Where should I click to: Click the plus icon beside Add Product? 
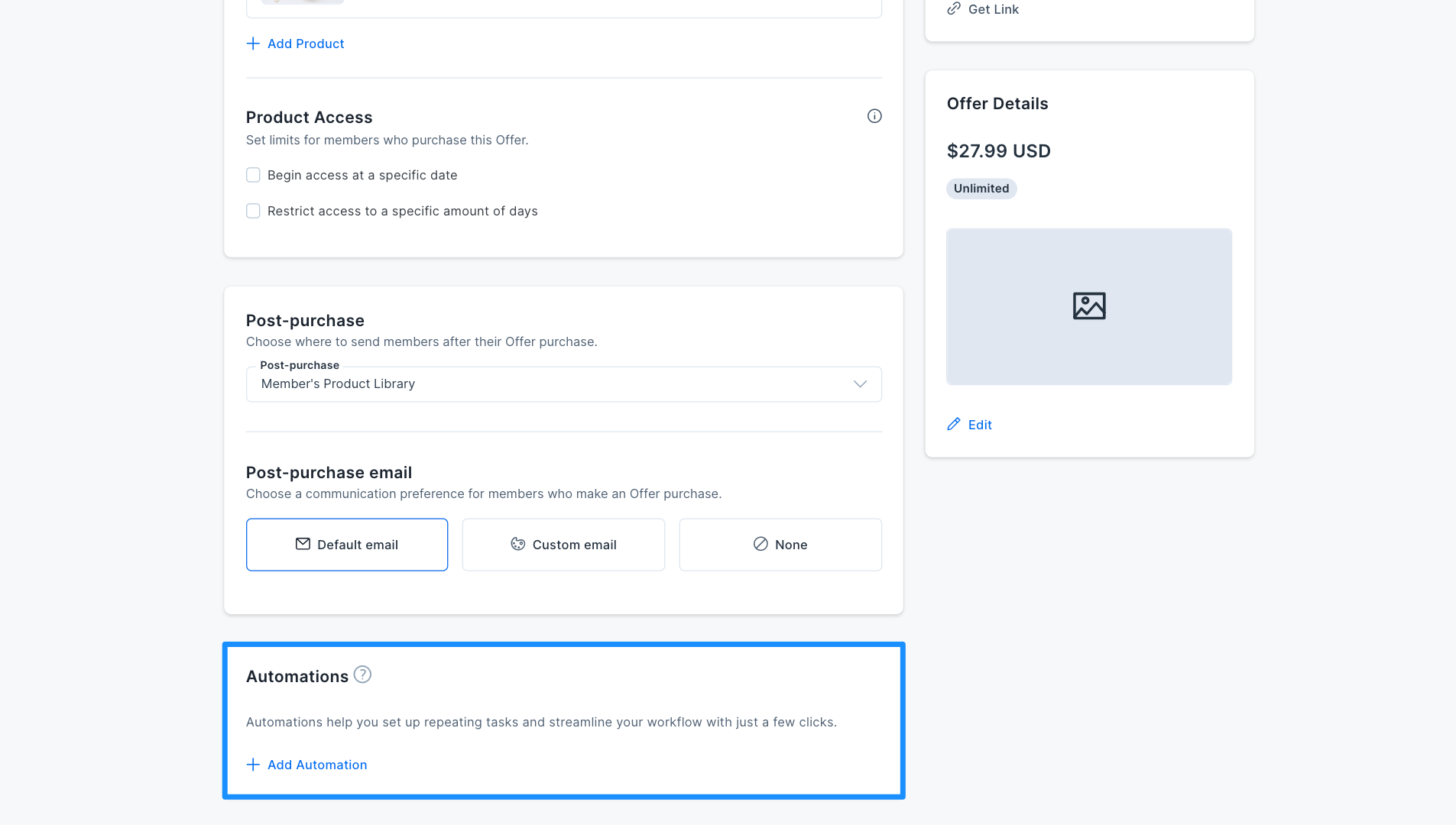[253, 44]
